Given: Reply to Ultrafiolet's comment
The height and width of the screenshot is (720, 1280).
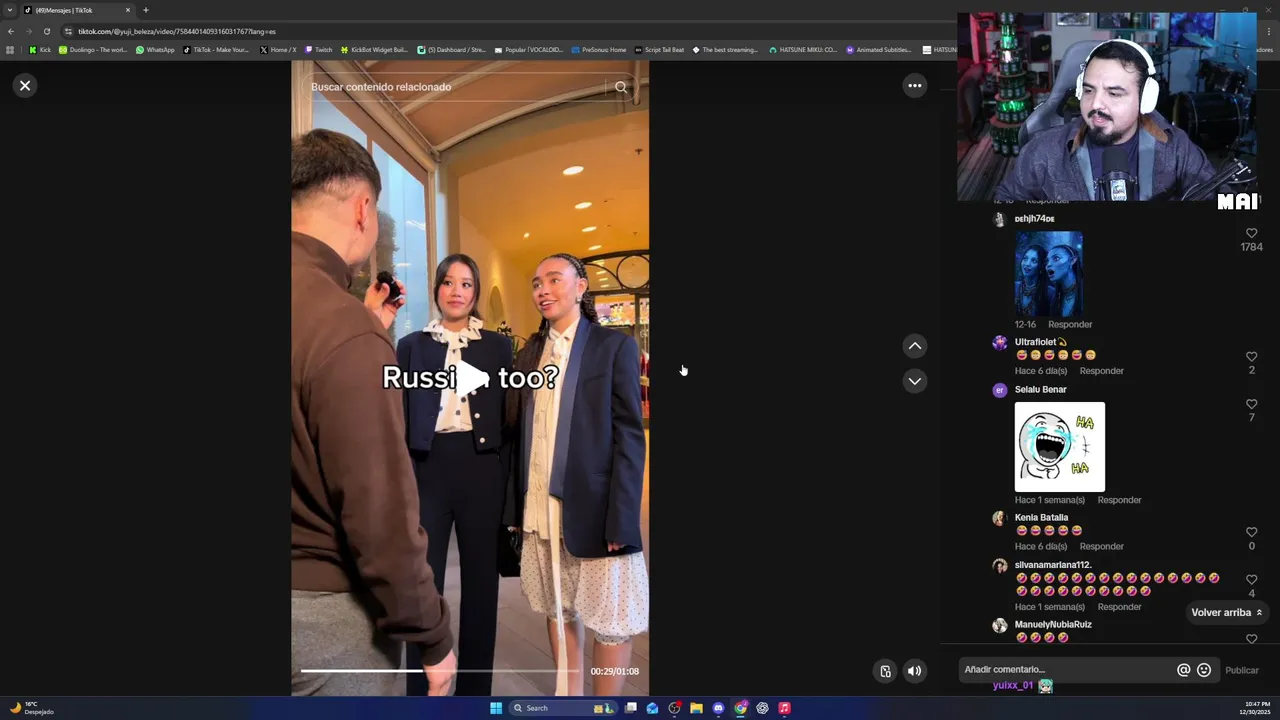Looking at the screenshot, I should pyautogui.click(x=1102, y=371).
